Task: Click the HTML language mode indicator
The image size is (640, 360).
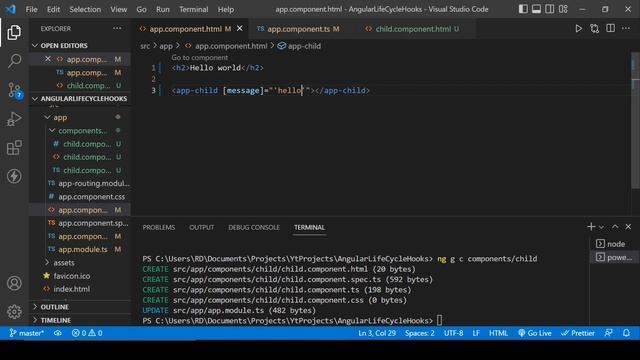Action: click(x=498, y=333)
